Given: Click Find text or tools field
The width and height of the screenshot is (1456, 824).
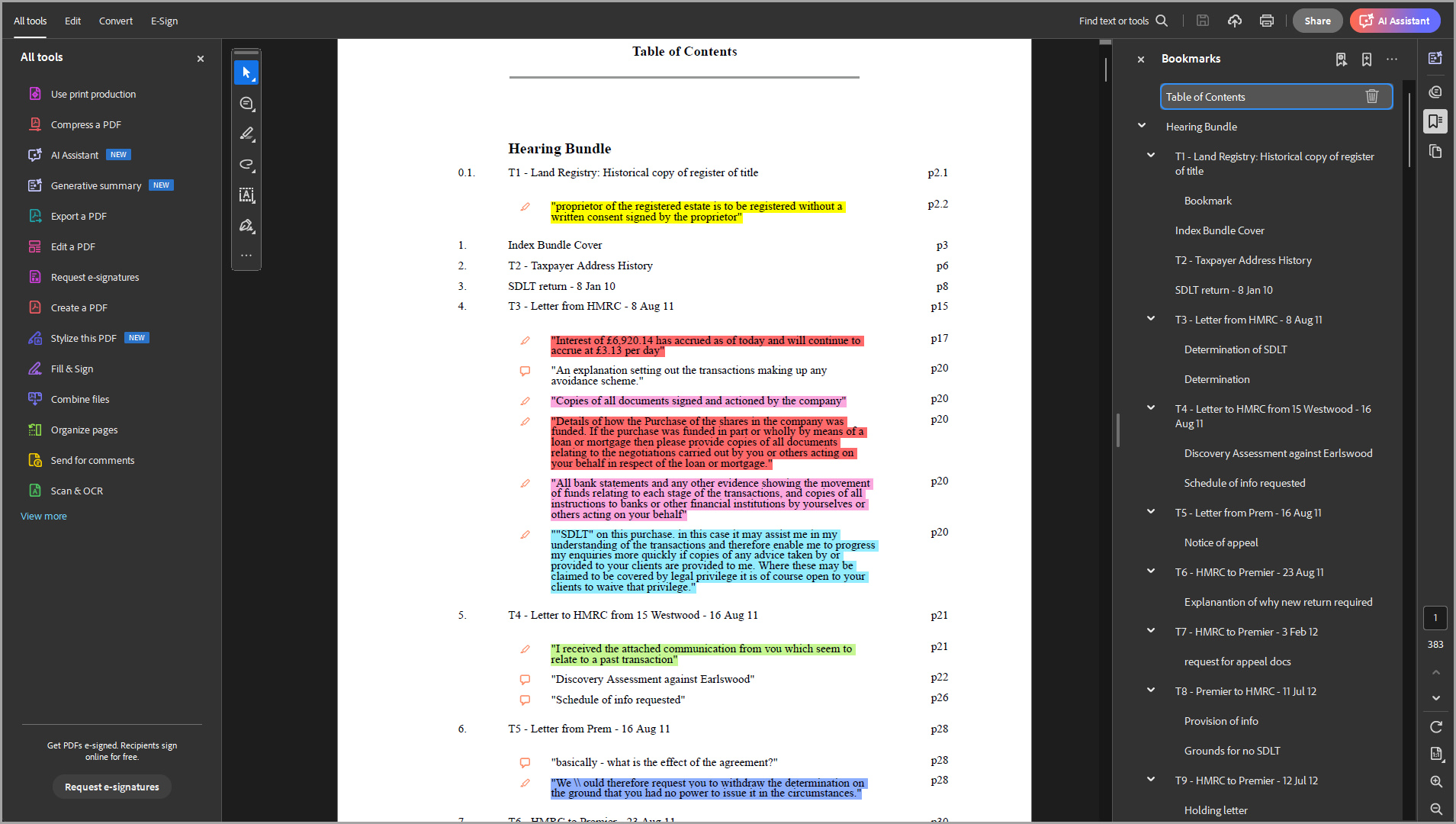Looking at the screenshot, I should [x=1114, y=21].
